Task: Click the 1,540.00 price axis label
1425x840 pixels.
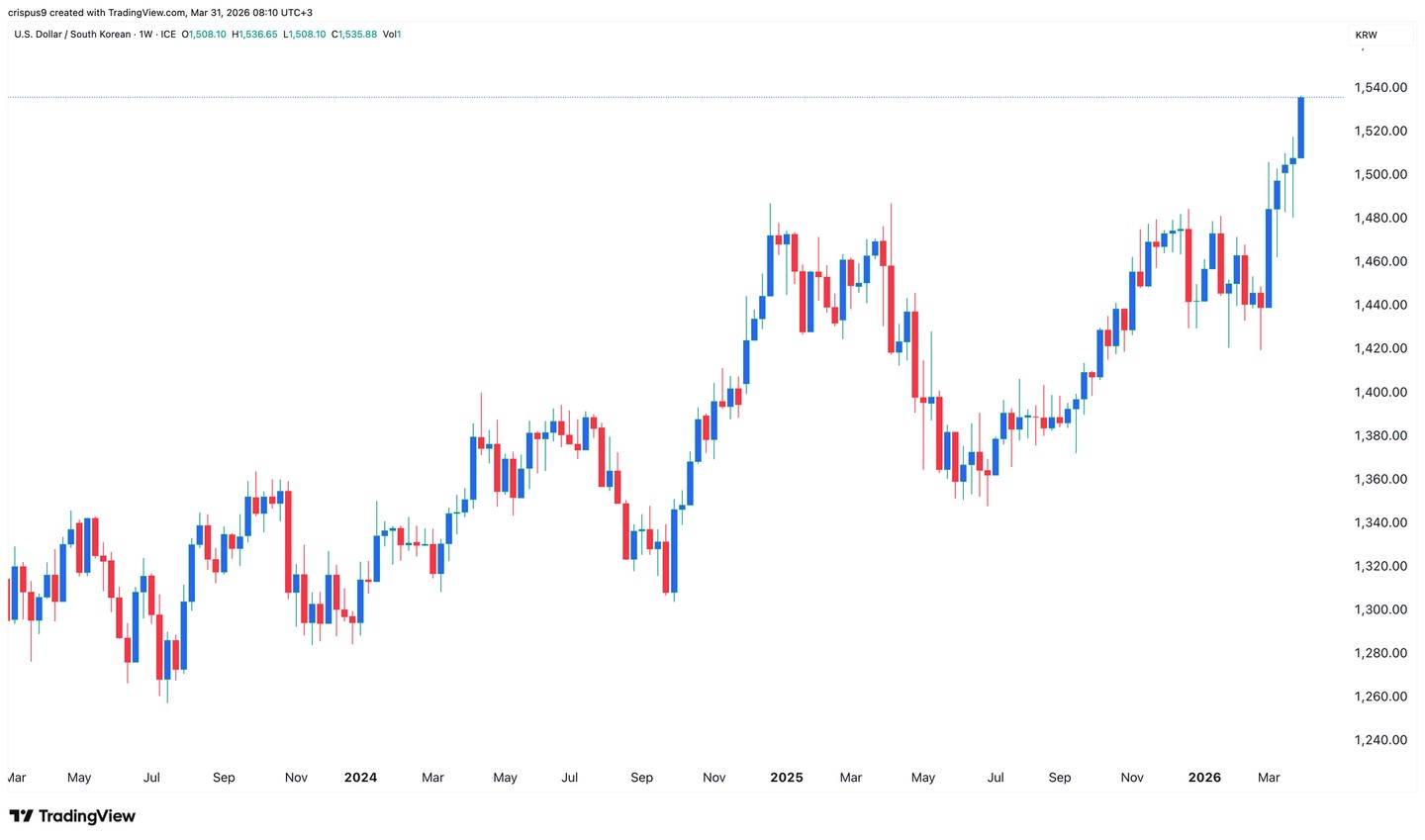Action: (1380, 87)
